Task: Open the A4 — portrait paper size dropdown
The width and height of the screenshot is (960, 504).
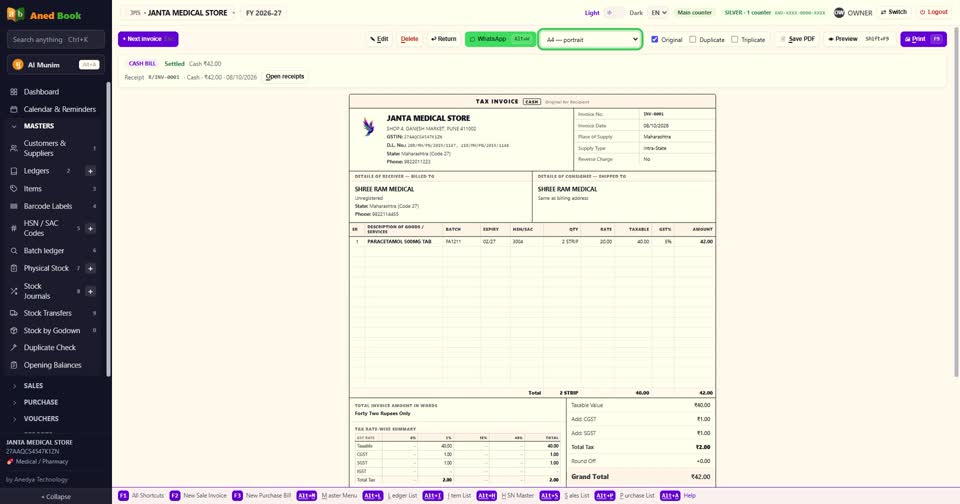Action: coord(590,39)
